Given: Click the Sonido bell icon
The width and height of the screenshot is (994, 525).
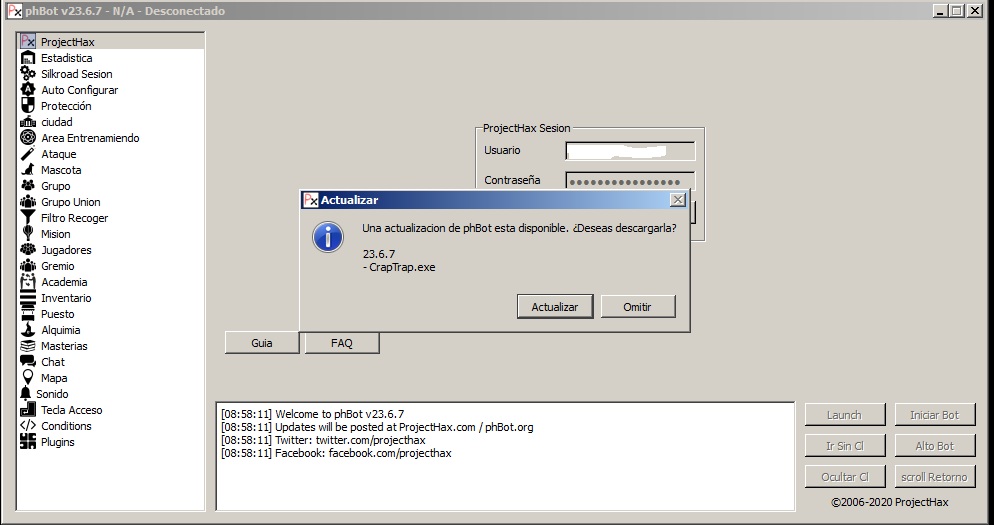Looking at the screenshot, I should 26,394.
